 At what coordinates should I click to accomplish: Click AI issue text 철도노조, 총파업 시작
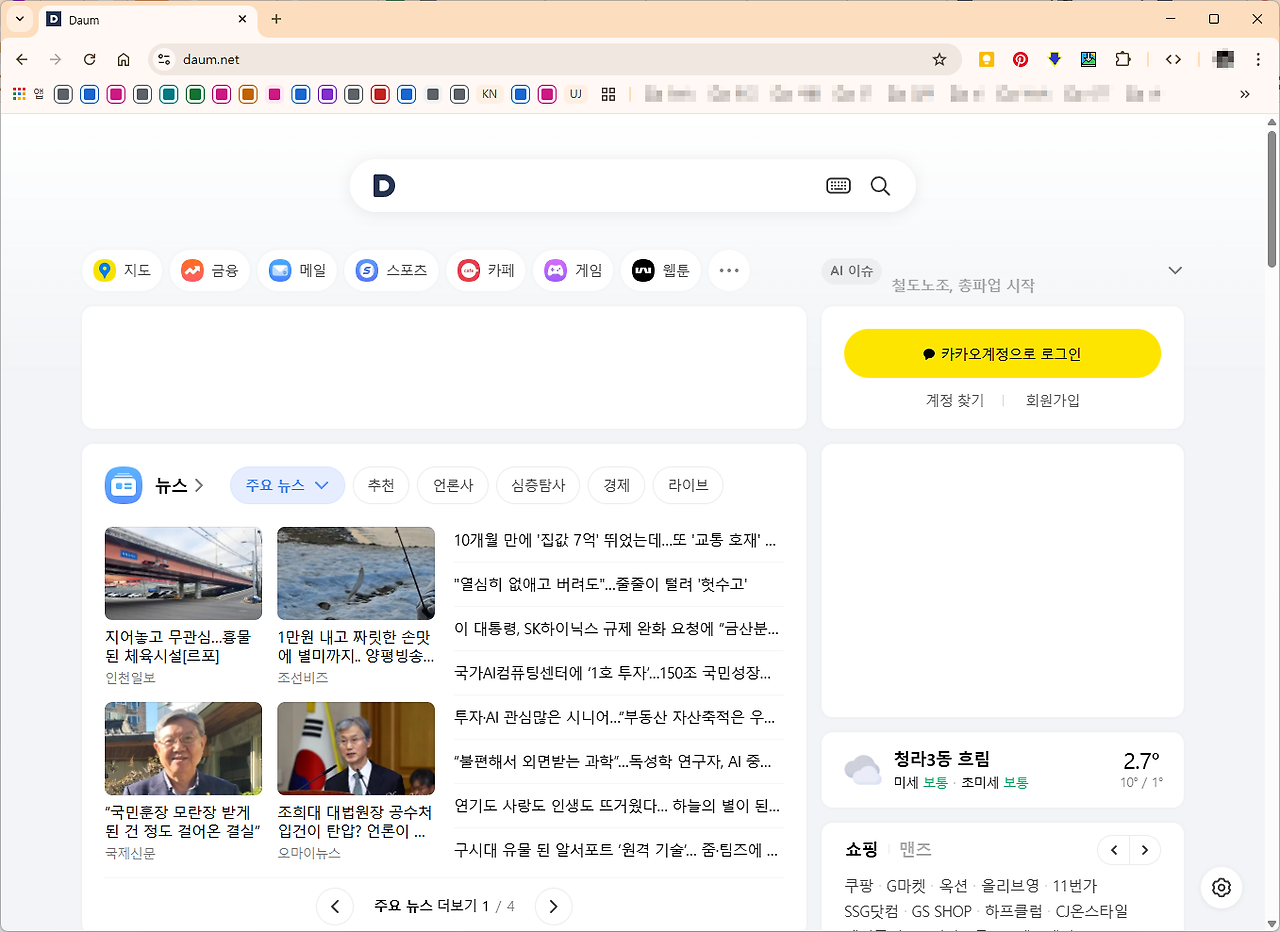(x=963, y=285)
